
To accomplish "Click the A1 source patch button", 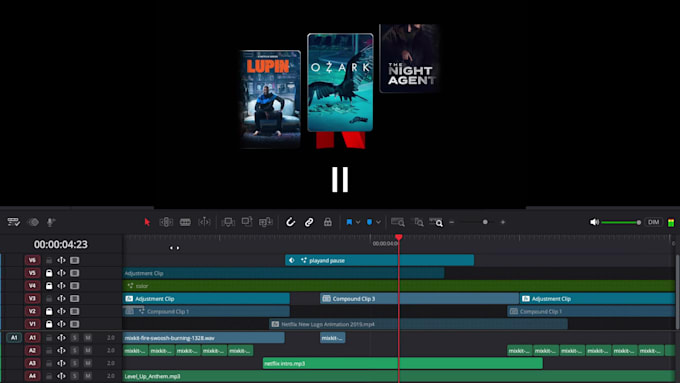I will coord(14,337).
